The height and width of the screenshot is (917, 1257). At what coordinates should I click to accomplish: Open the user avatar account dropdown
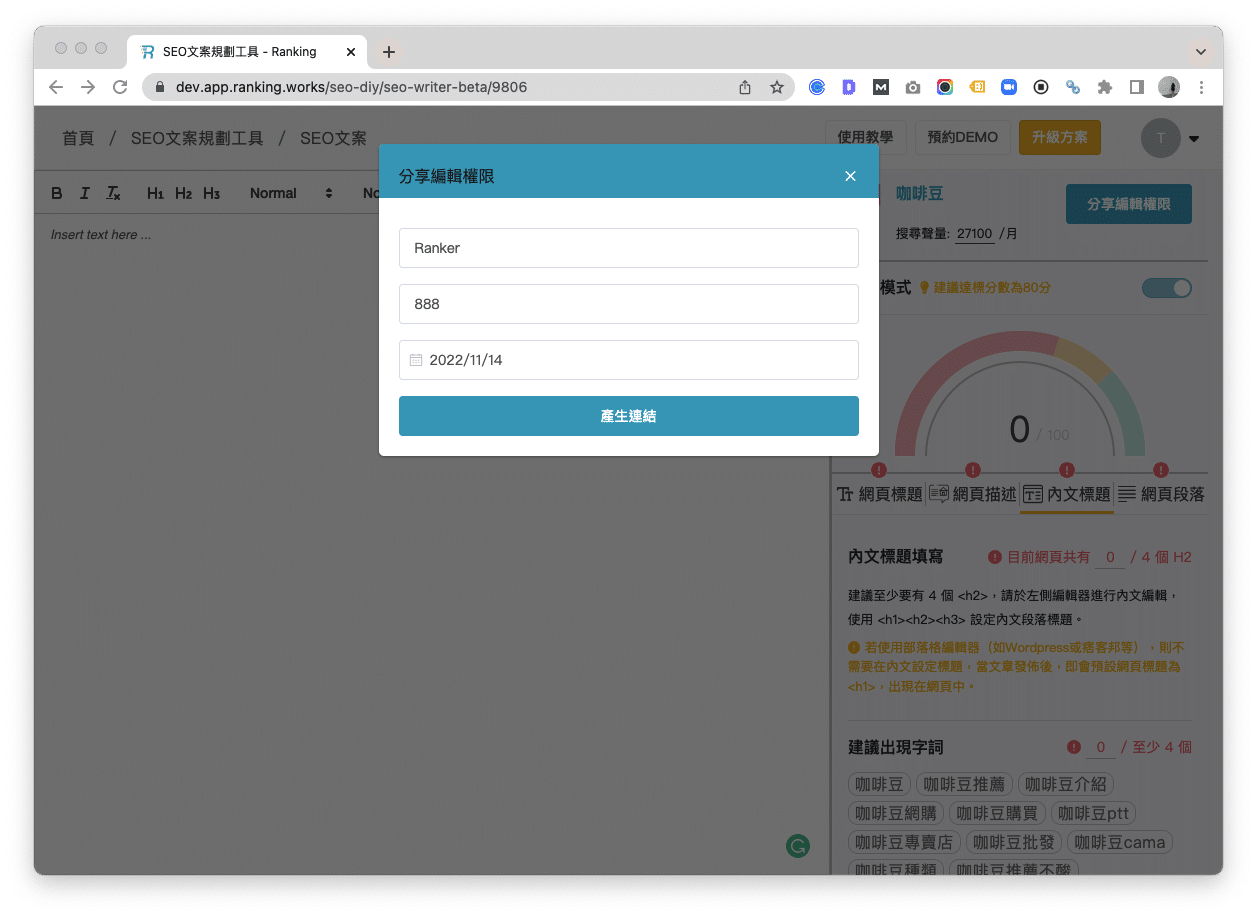[1171, 139]
